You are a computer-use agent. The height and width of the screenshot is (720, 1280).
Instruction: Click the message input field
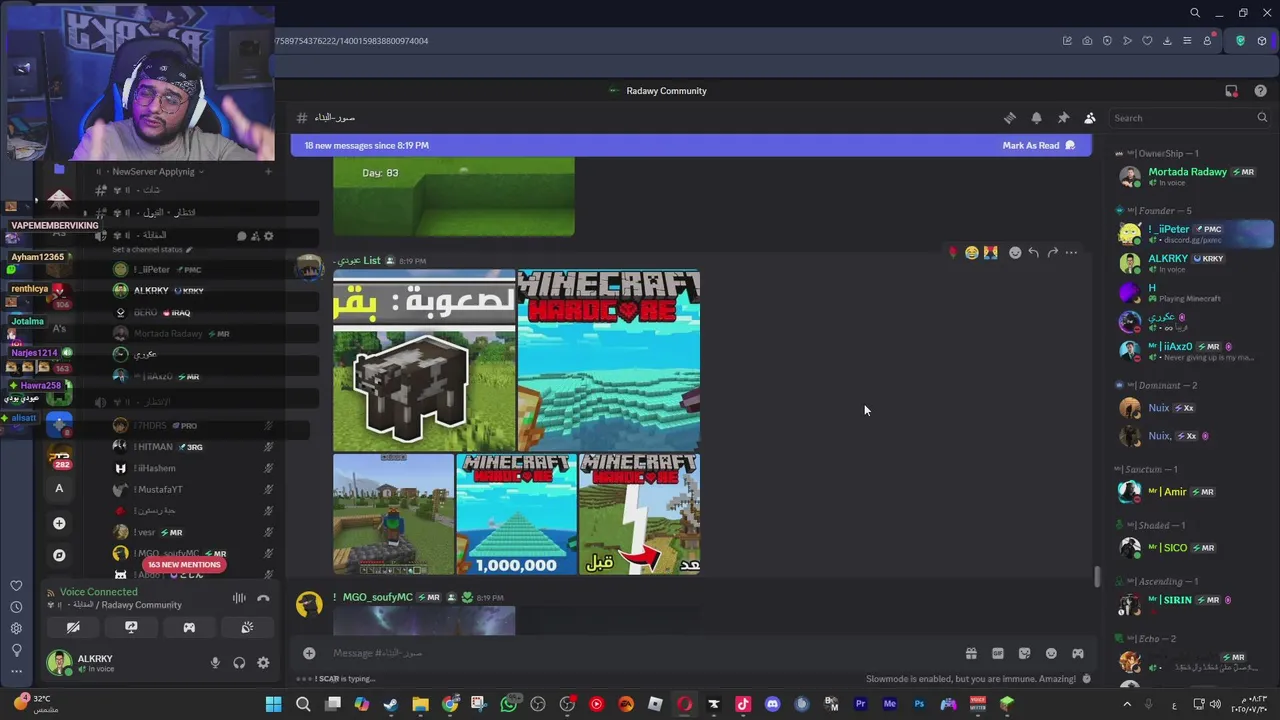(640, 653)
